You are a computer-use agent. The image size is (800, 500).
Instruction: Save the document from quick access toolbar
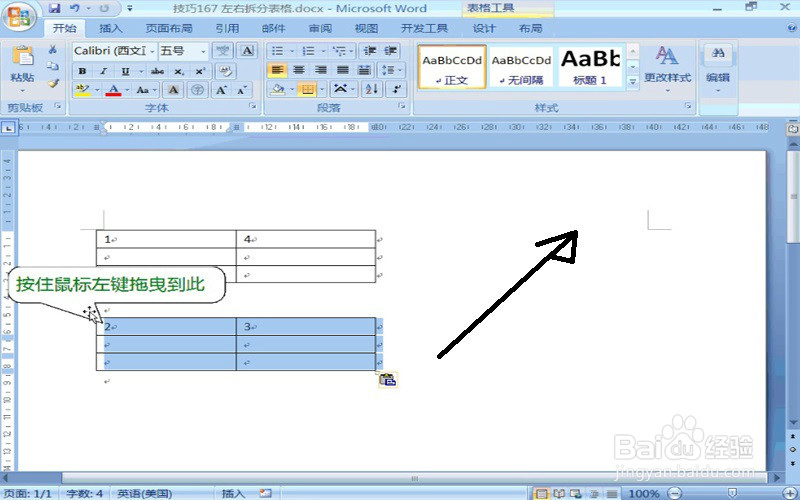[55, 8]
